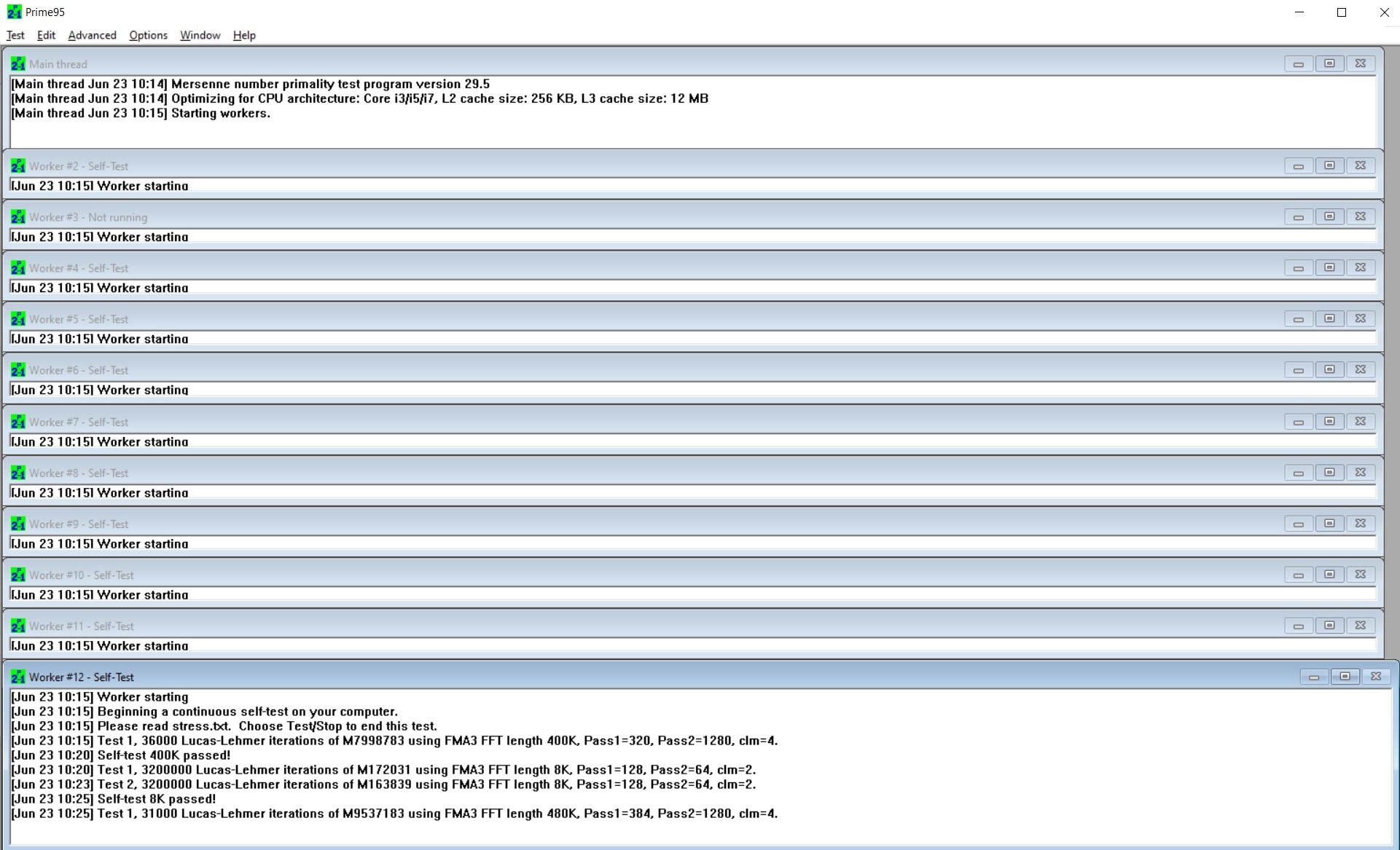Screen dimensions: 1400x850
Task: Maximize the Worker #7 child window
Action: [x=1329, y=422]
